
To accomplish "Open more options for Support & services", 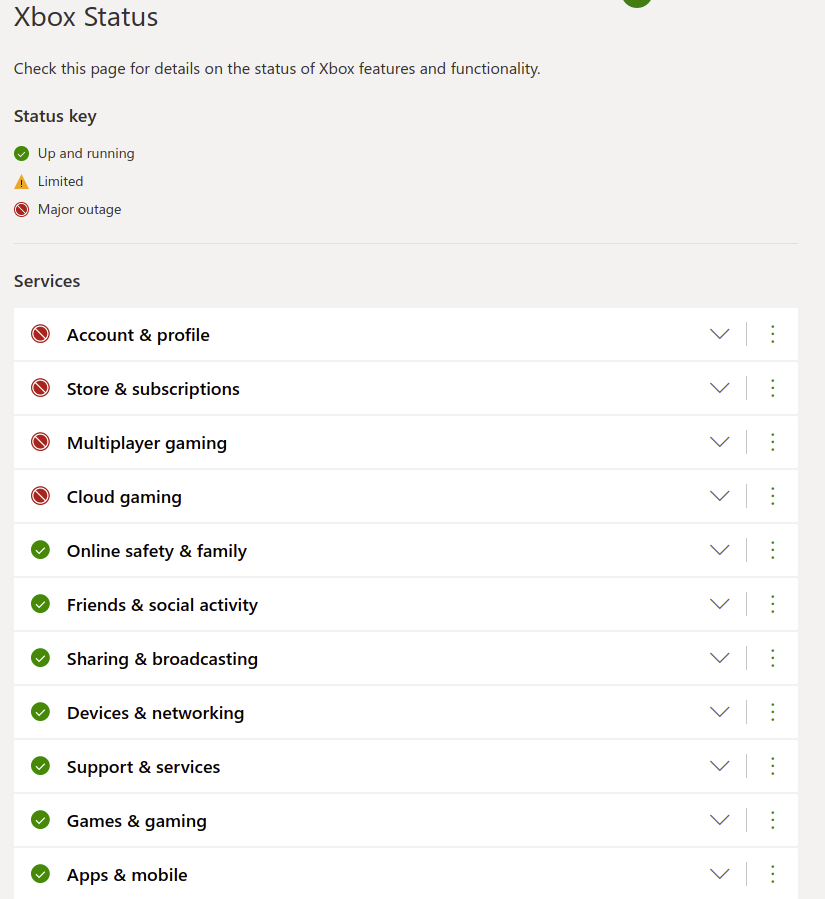I will pyautogui.click(x=773, y=766).
